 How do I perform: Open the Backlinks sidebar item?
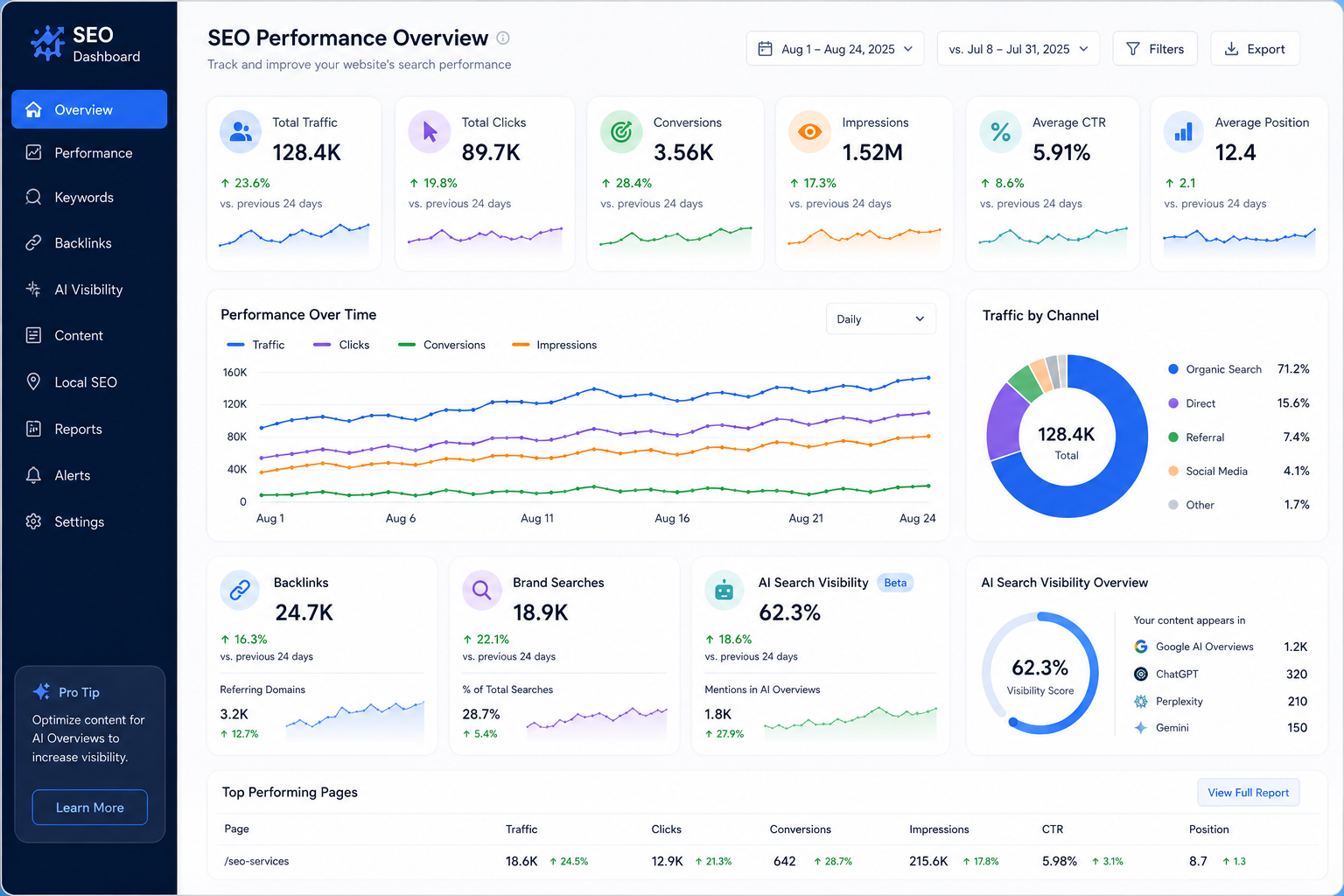point(89,242)
